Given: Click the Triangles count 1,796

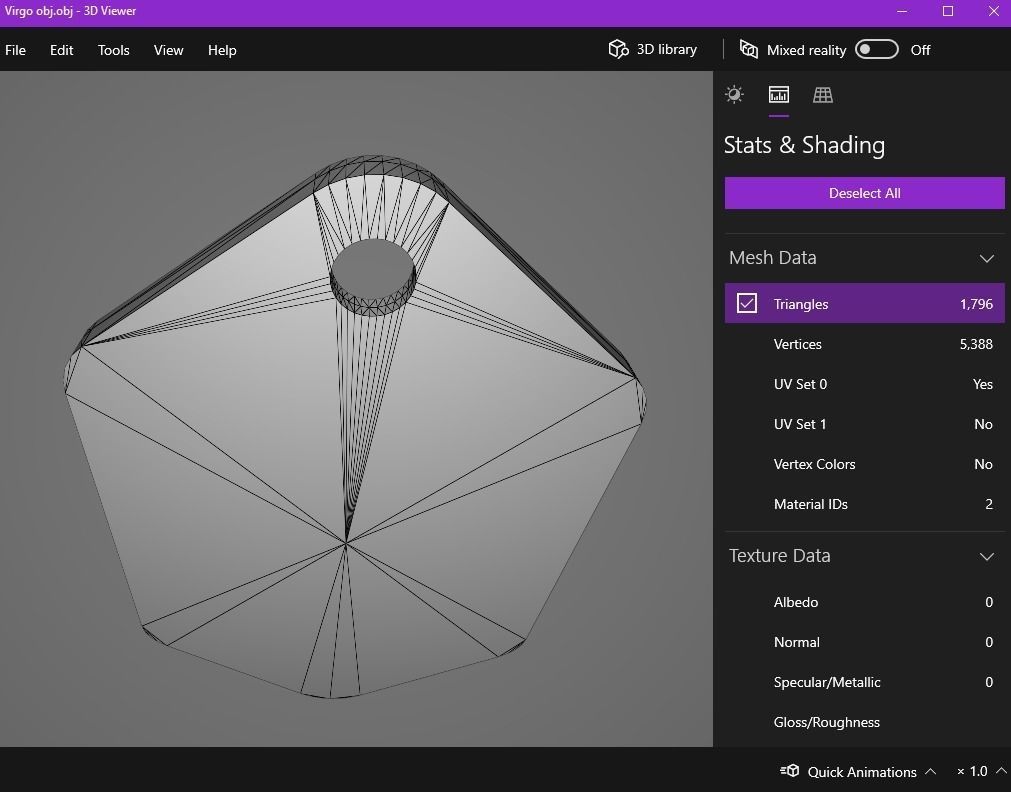Looking at the screenshot, I should tap(976, 304).
